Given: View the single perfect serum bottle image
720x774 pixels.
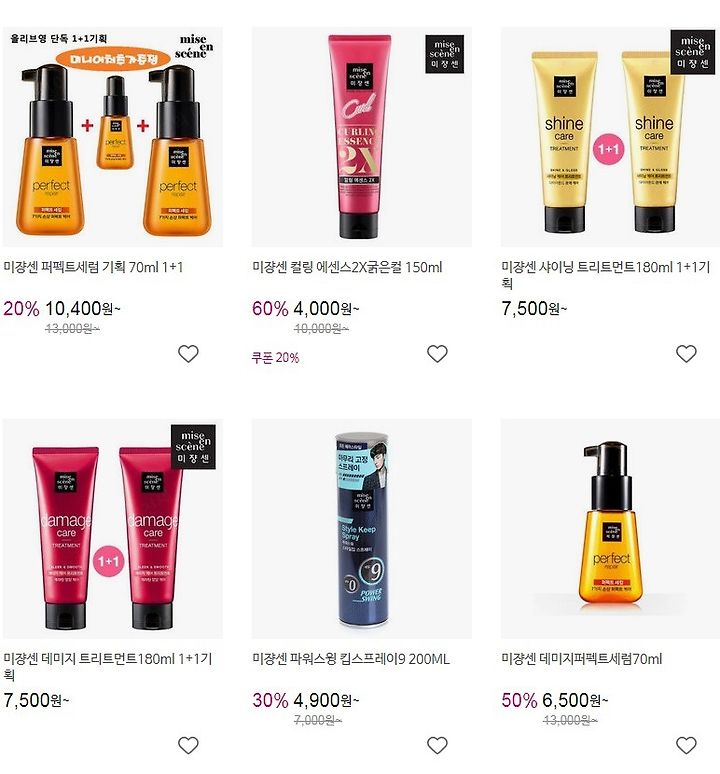Looking at the screenshot, I should point(610,529).
